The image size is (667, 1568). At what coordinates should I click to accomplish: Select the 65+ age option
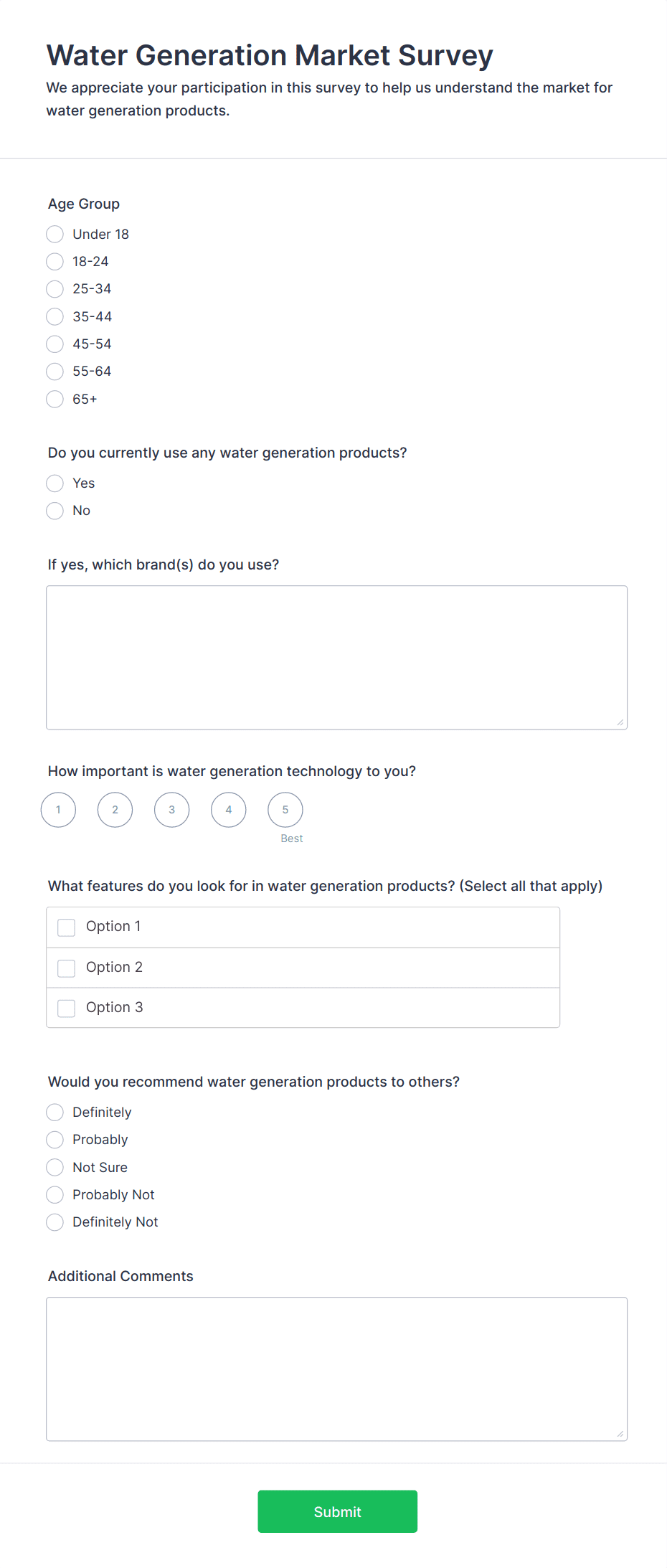(x=55, y=399)
